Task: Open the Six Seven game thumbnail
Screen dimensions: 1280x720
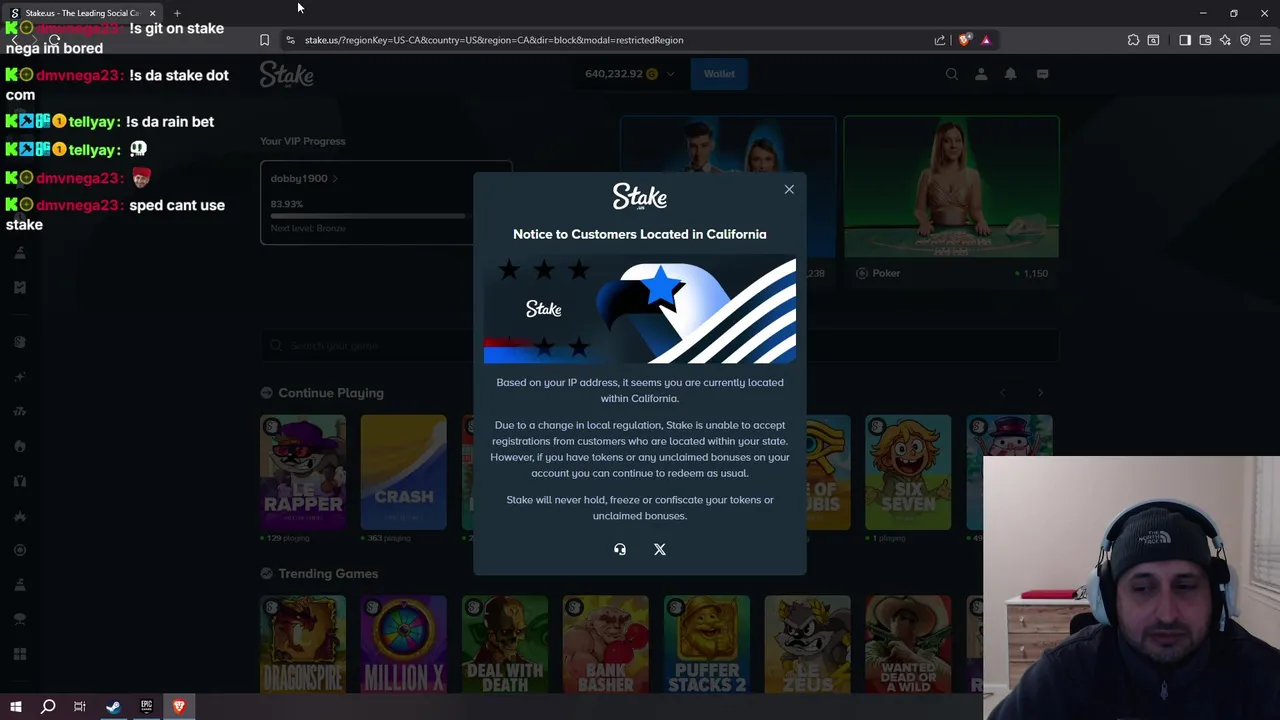Action: (908, 472)
